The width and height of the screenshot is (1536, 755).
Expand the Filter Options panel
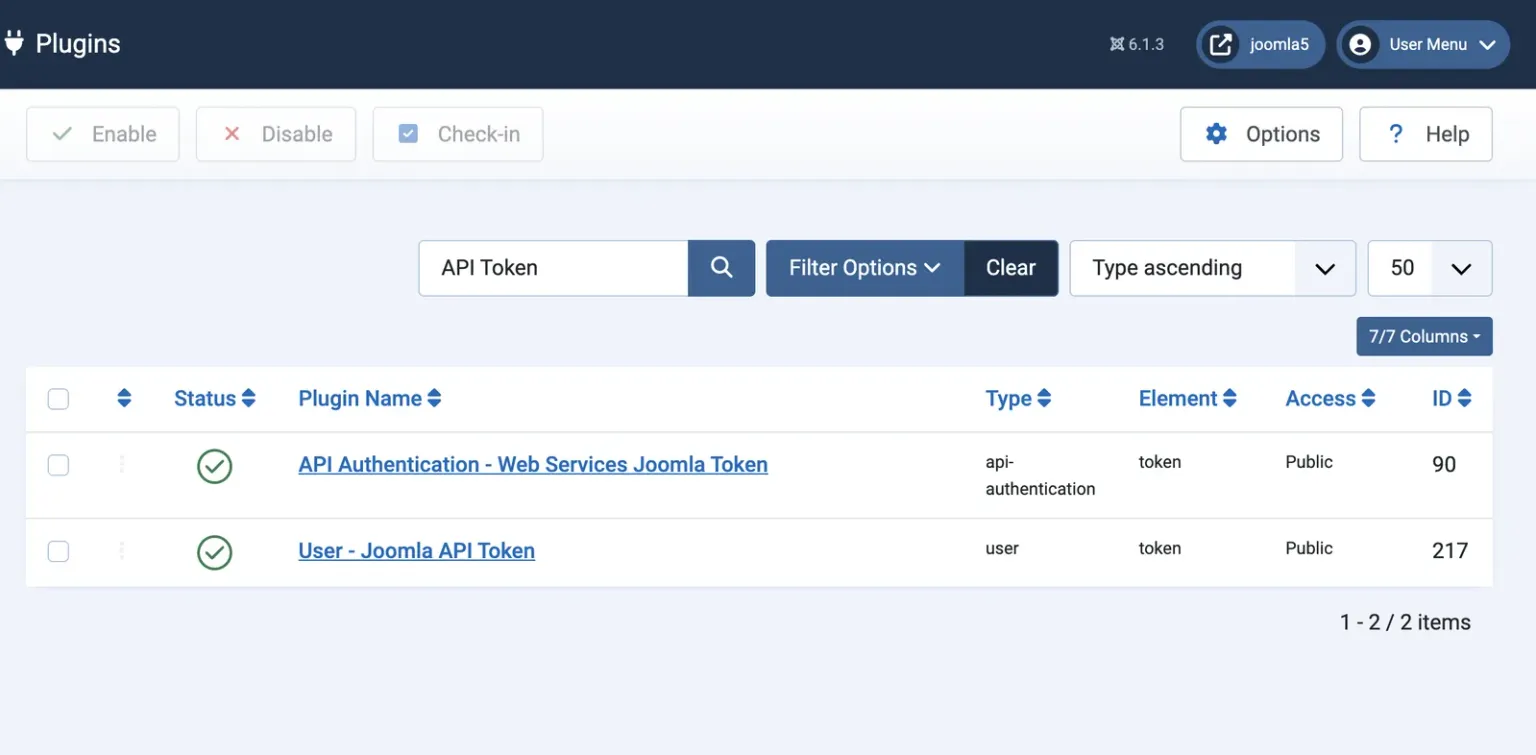(x=865, y=268)
